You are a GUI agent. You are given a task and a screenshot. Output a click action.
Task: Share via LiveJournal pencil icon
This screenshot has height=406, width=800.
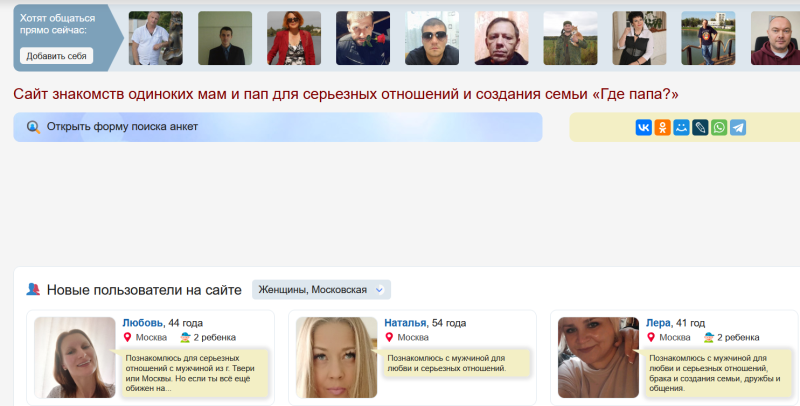(x=700, y=128)
